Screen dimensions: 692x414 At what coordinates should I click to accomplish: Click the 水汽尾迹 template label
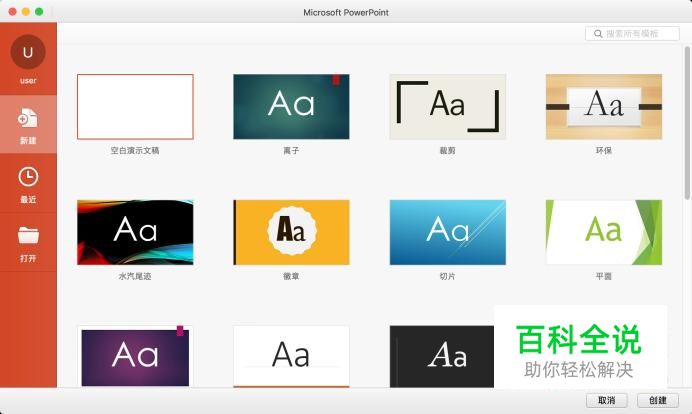point(135,276)
